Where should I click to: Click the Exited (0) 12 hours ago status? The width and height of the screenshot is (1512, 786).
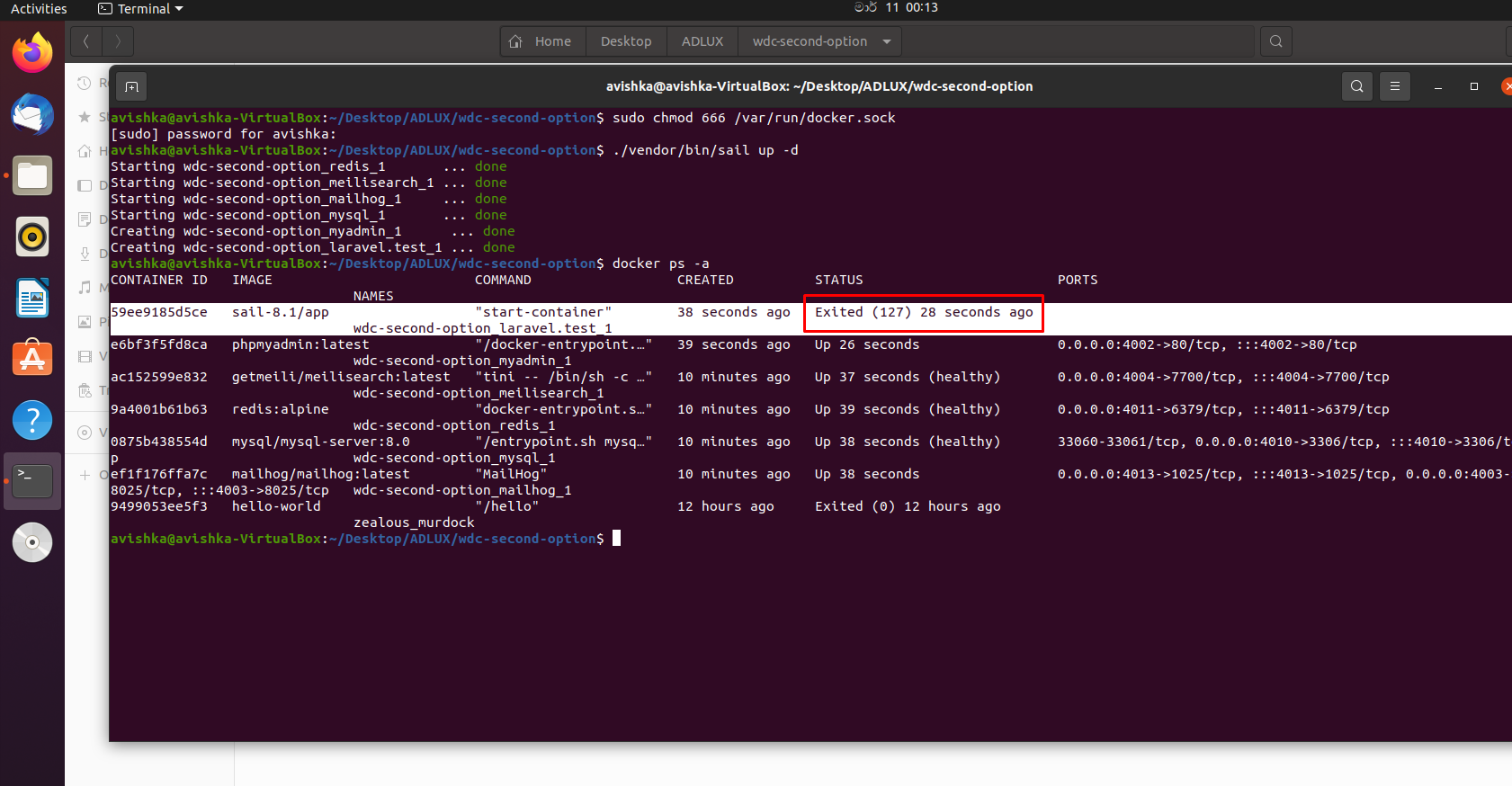(x=908, y=506)
